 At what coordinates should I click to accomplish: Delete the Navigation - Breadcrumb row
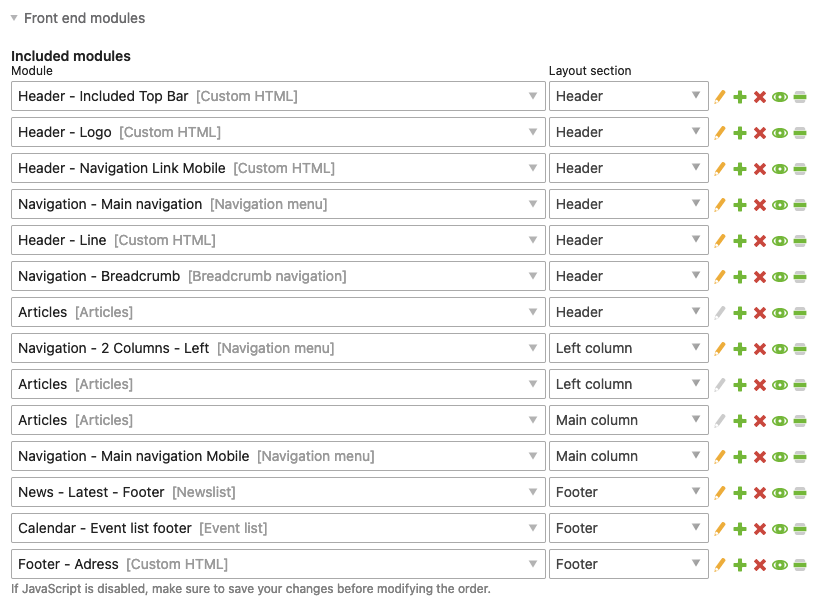pos(760,277)
